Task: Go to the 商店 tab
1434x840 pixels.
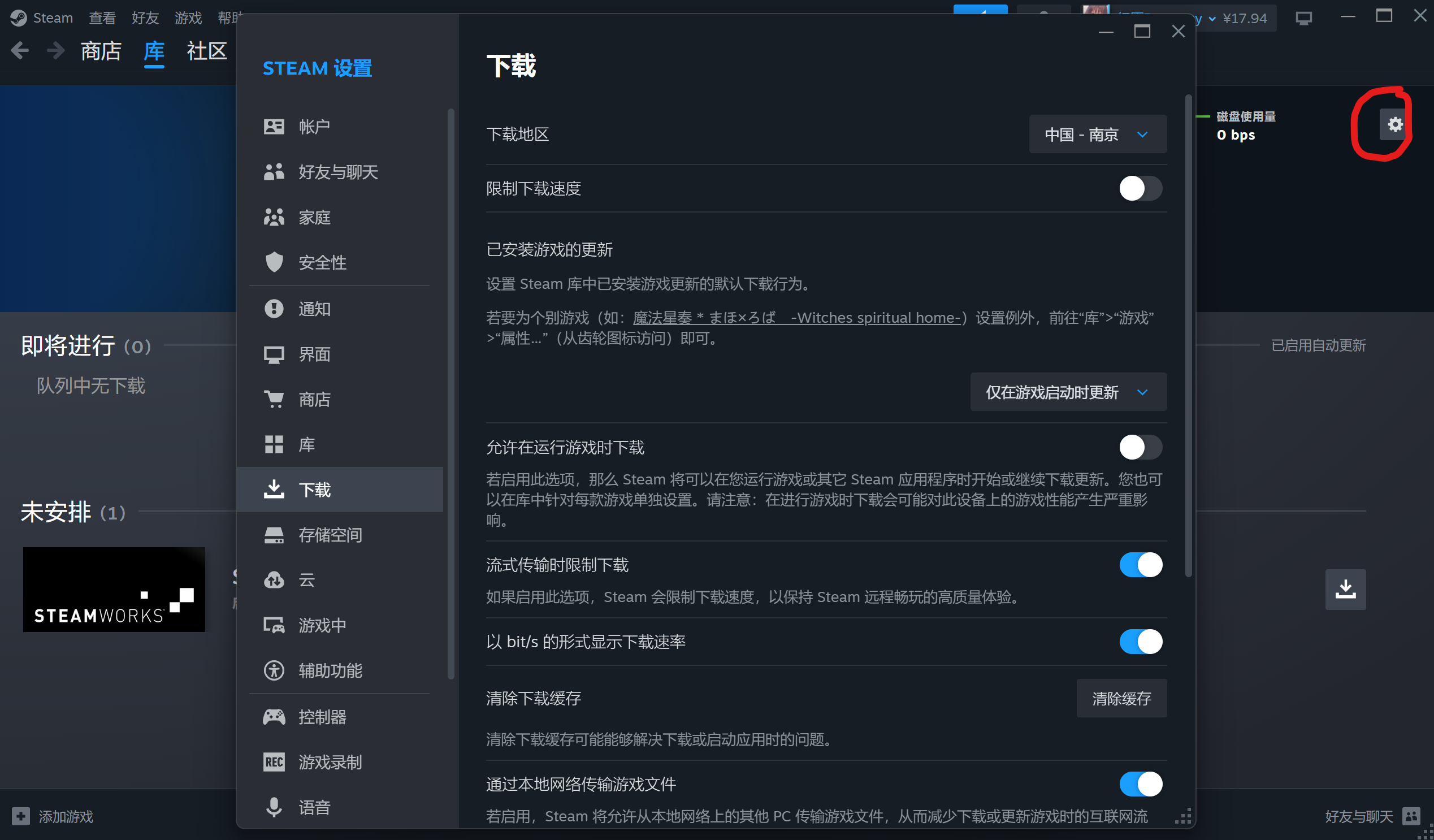Action: (101, 51)
